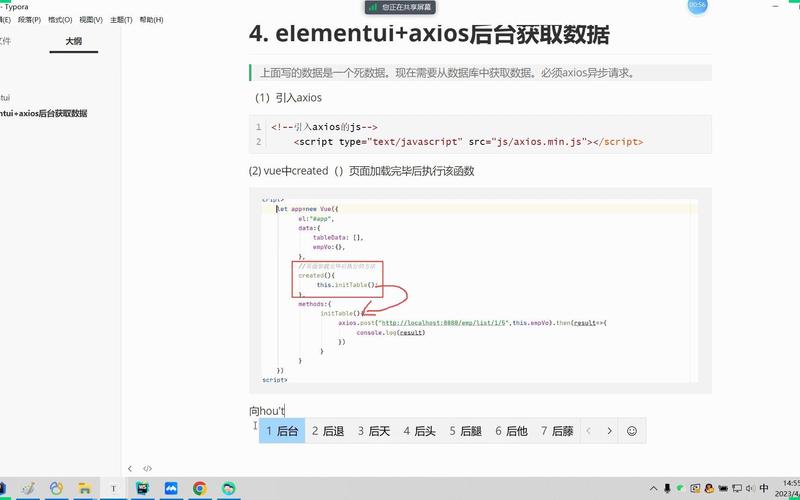
Task: Go to previous IME candidate page
Action: point(588,431)
